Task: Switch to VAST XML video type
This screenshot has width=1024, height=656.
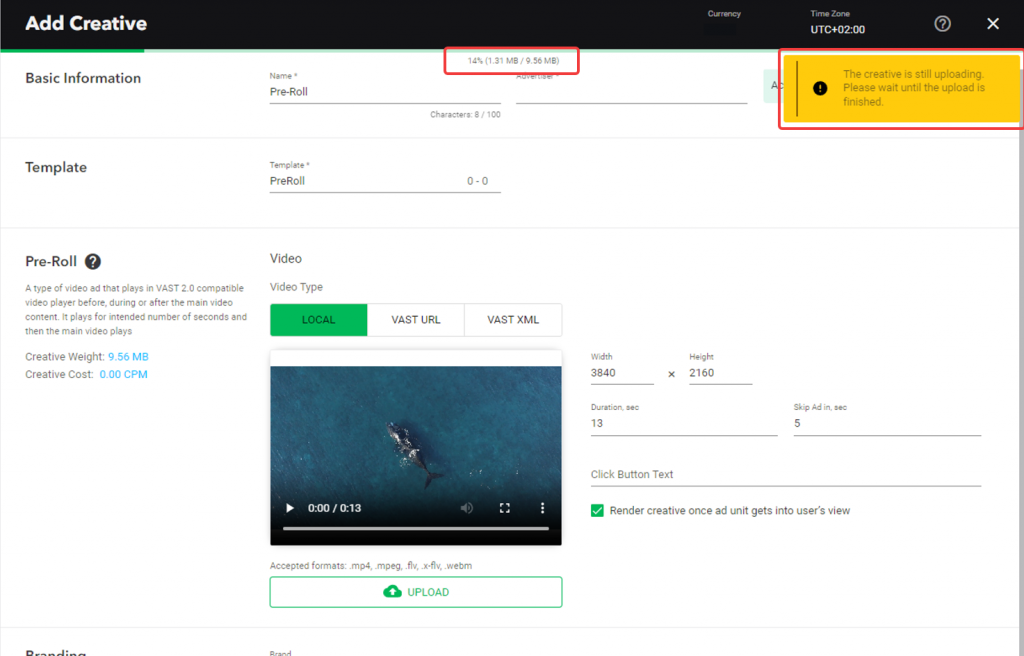Action: click(513, 320)
